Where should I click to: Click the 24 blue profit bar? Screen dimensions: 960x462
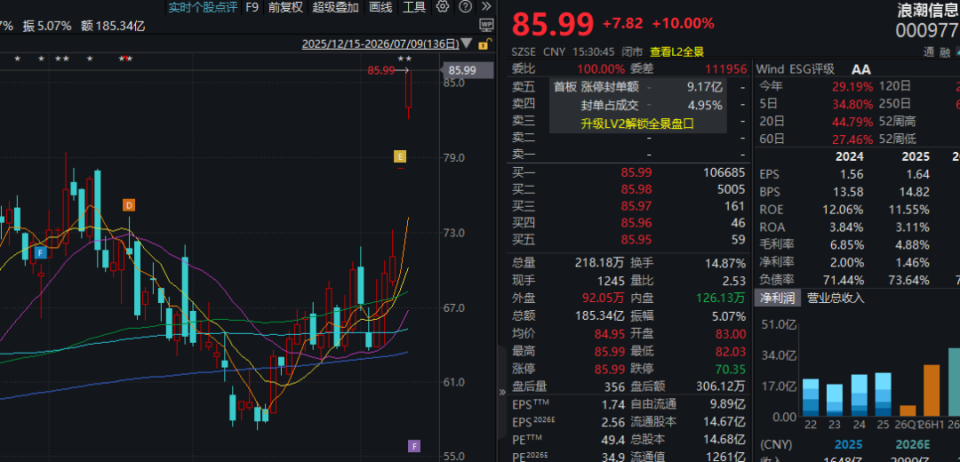[859, 396]
